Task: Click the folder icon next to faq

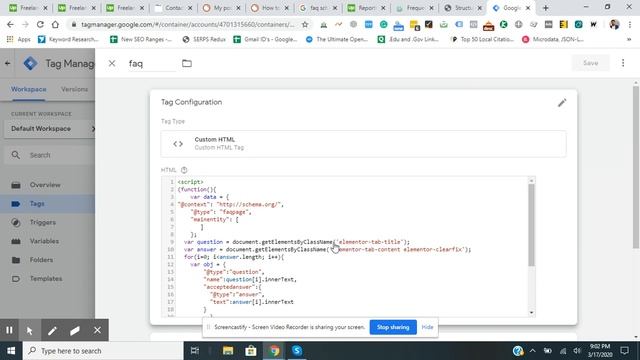Action: pos(187,63)
